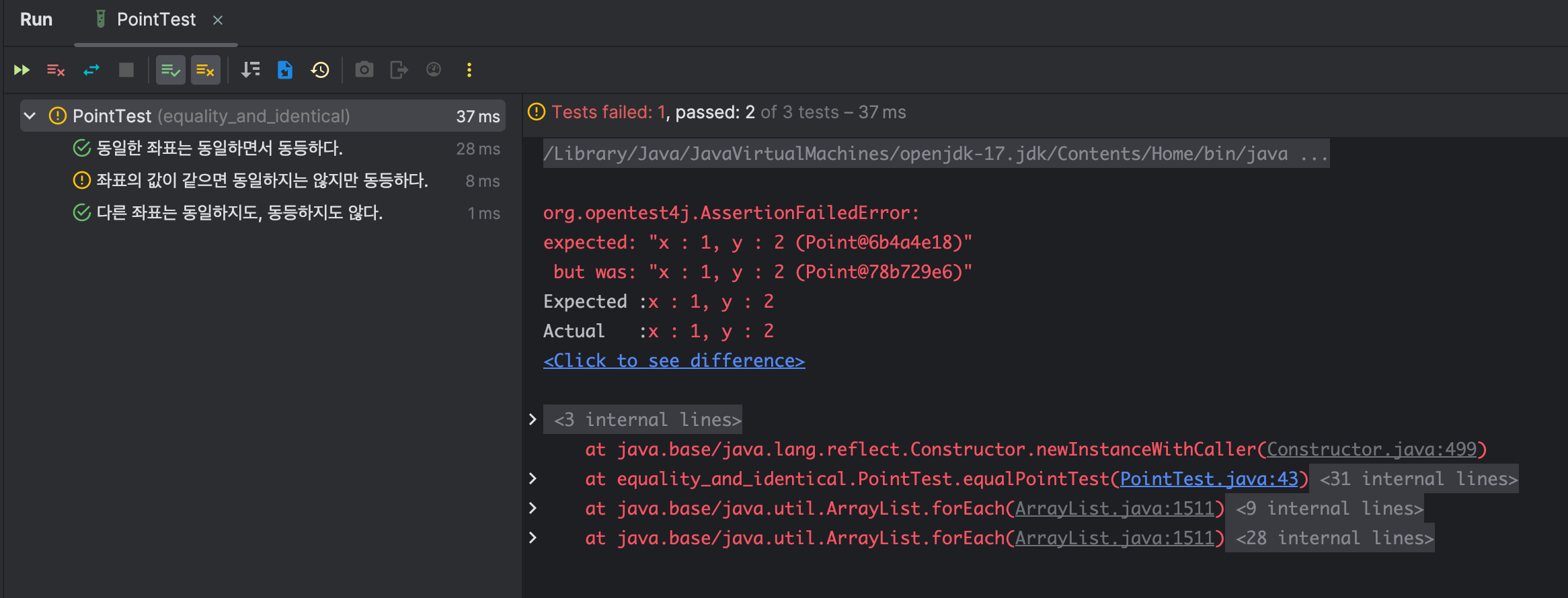Toggle auto-test with the cyan arrows icon
Screen dimensions: 1568x598
91,70
